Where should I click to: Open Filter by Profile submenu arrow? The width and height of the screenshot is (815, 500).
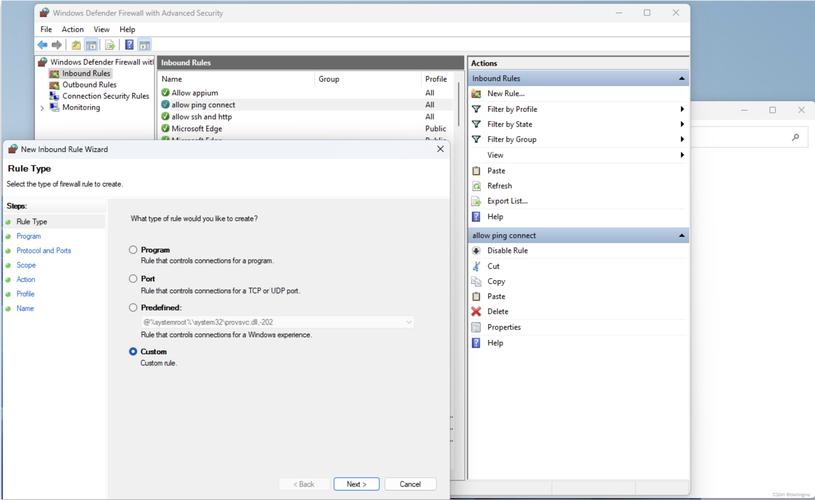682,109
